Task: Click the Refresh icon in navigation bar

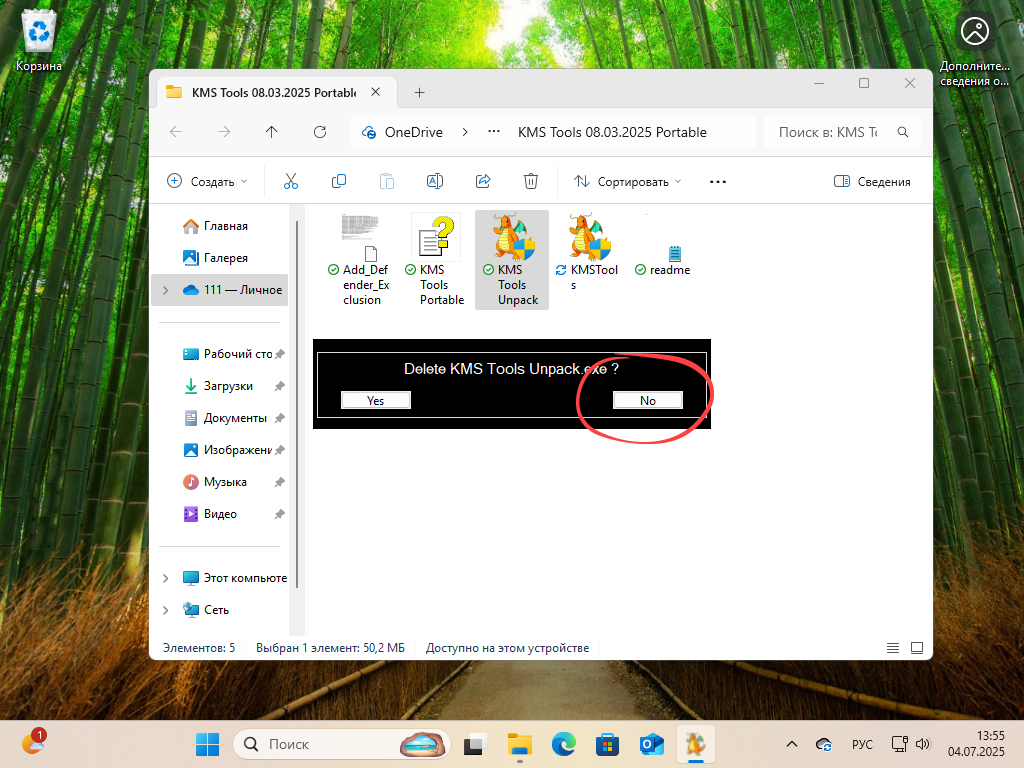Action: pos(320,132)
